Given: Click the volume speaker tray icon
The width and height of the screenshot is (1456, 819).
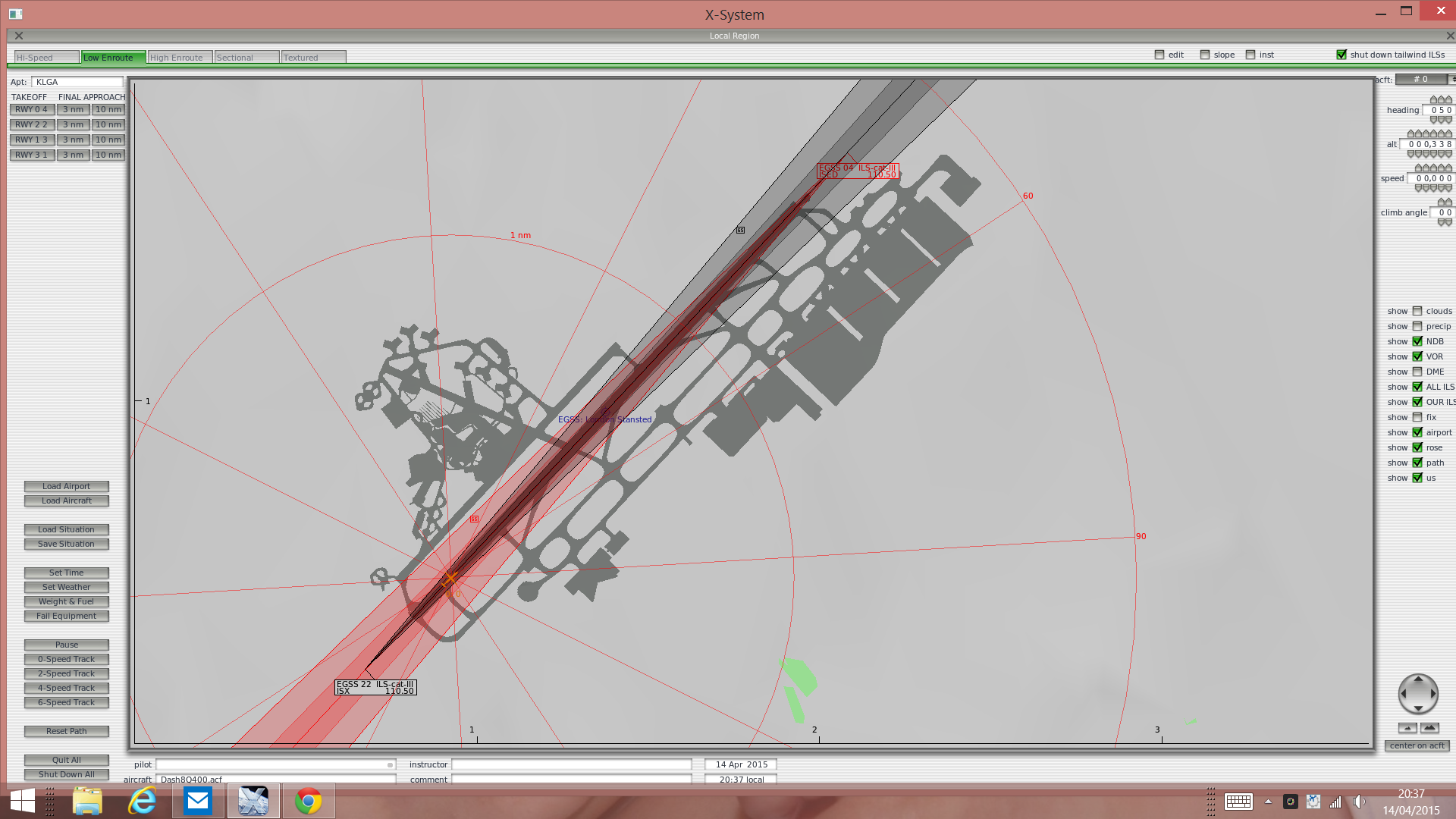Looking at the screenshot, I should point(1358,802).
